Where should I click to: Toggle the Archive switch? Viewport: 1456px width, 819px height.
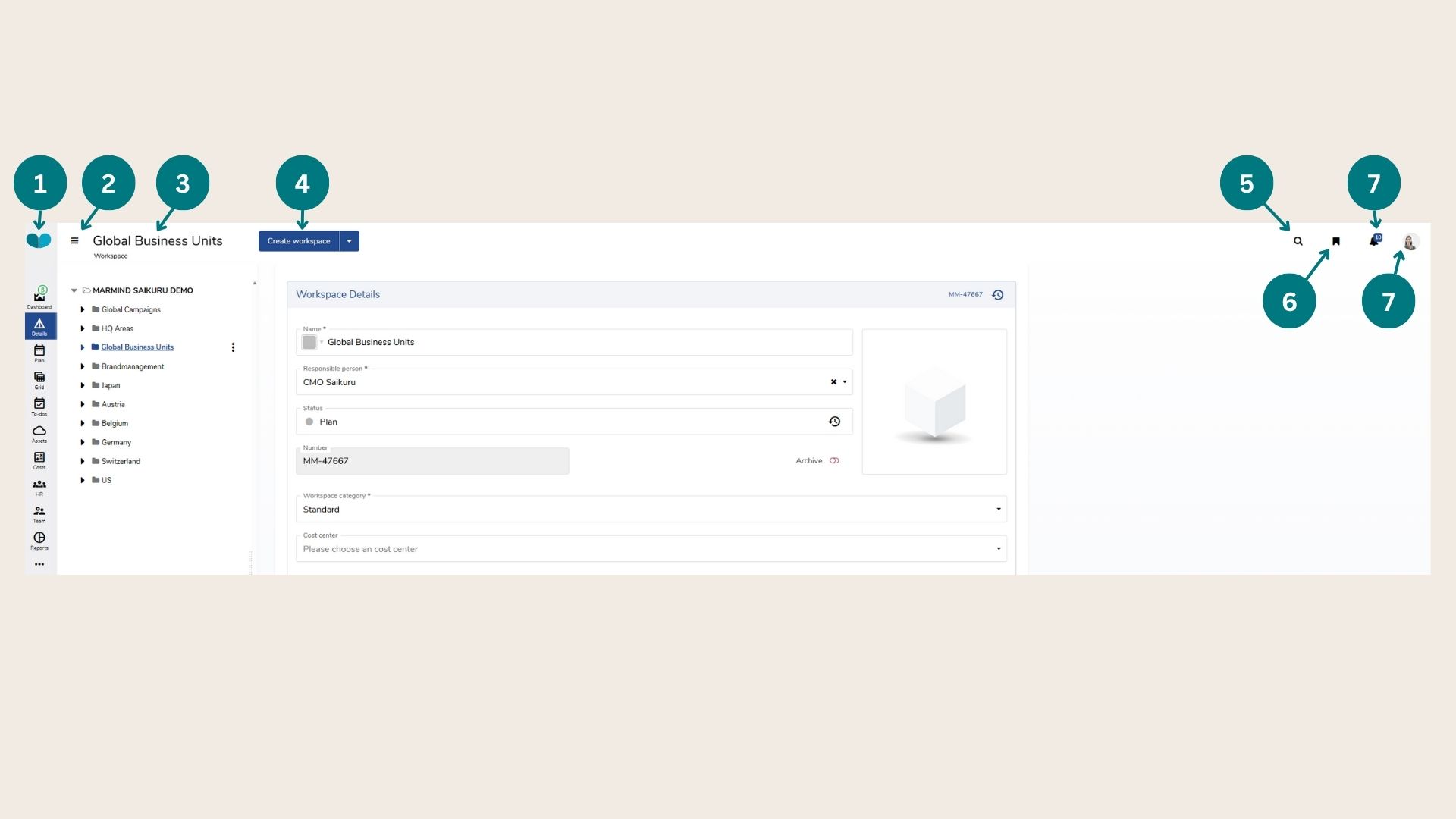coord(834,460)
